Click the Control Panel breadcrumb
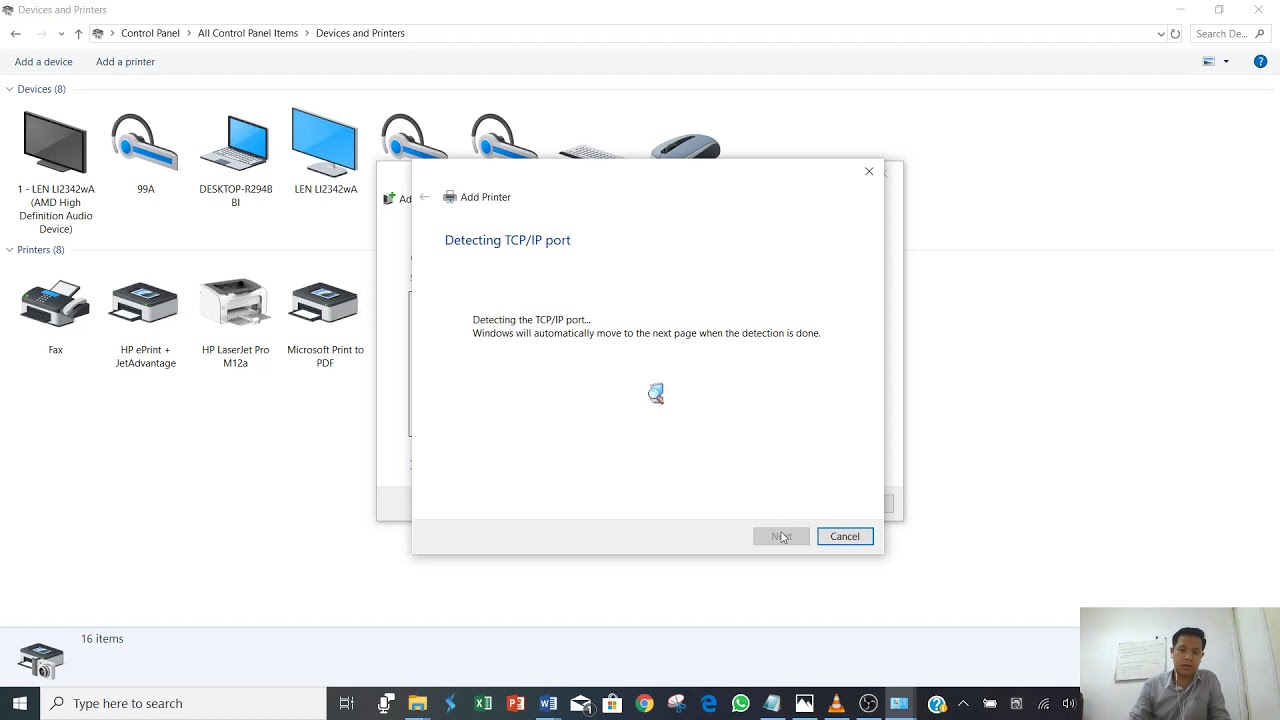The image size is (1280, 720). click(x=150, y=33)
